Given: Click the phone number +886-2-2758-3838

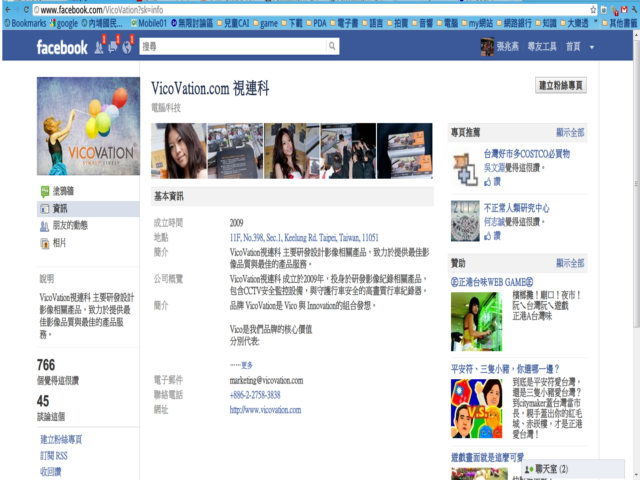Looking at the screenshot, I should tap(255, 395).
